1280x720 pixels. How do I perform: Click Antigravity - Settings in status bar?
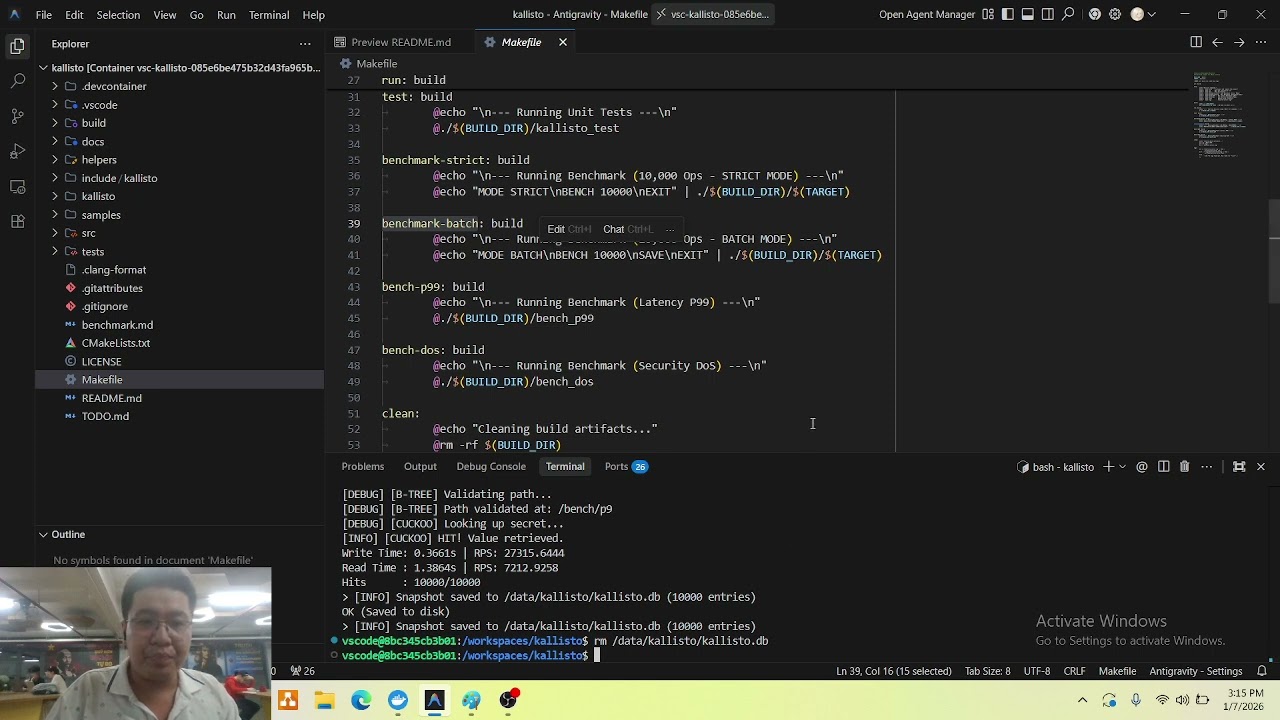(1196, 671)
